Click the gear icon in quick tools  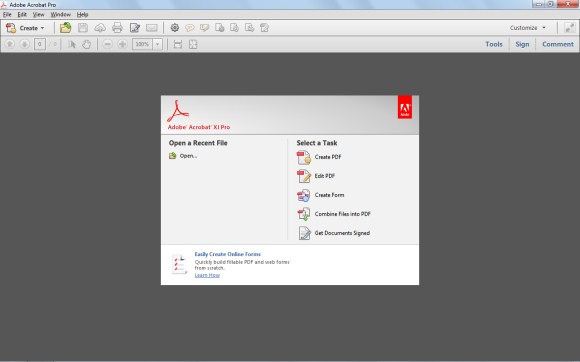pyautogui.click(x=175, y=28)
